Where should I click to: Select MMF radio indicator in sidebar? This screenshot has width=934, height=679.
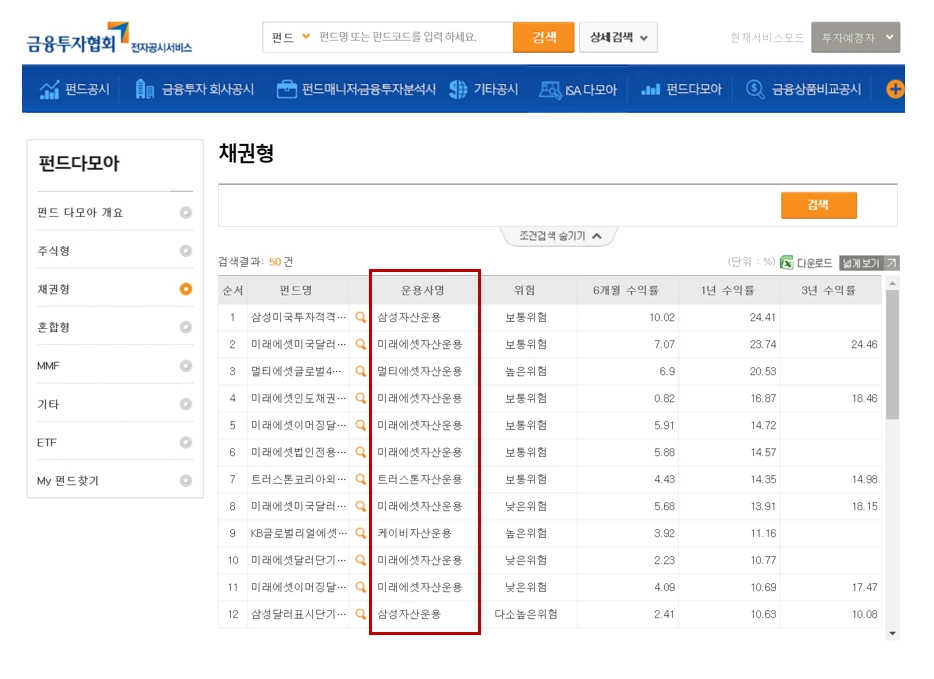pos(186,366)
